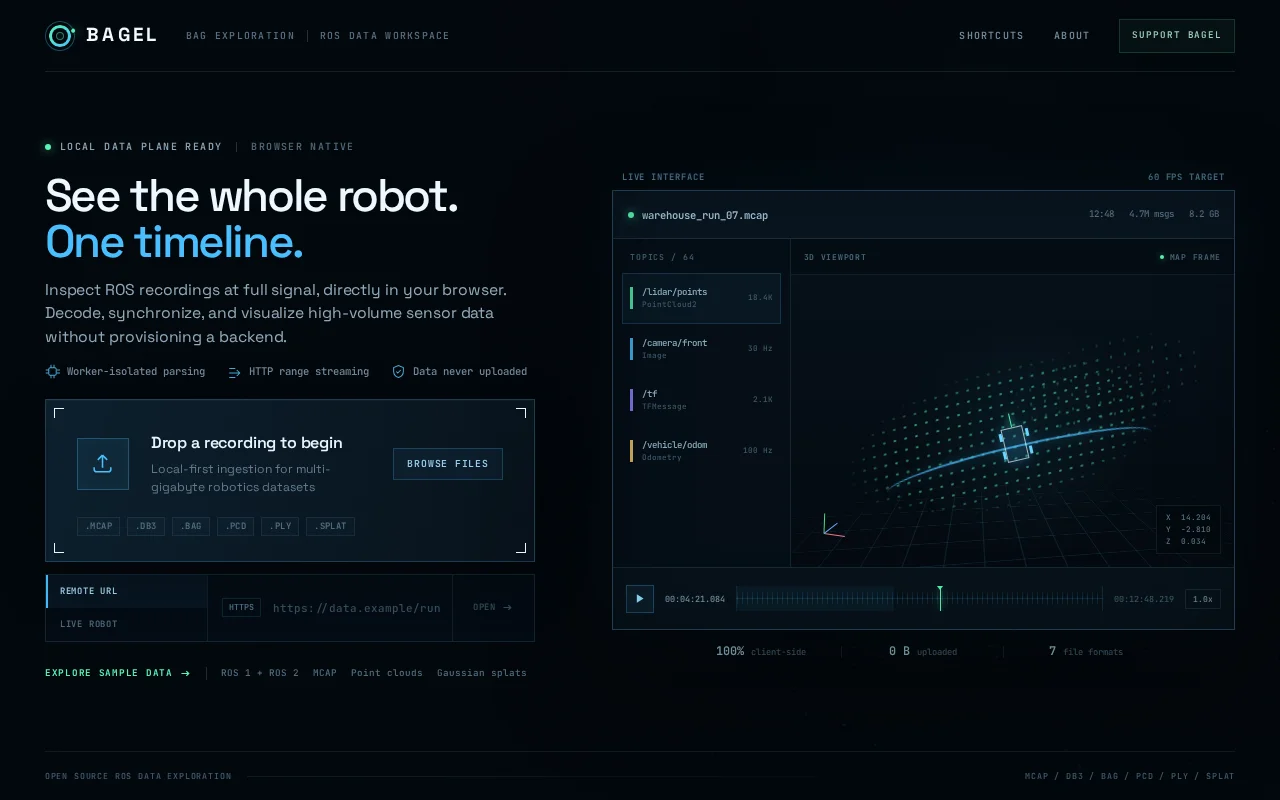Open the Shortcuts menu item
The height and width of the screenshot is (800, 1280).
point(991,36)
